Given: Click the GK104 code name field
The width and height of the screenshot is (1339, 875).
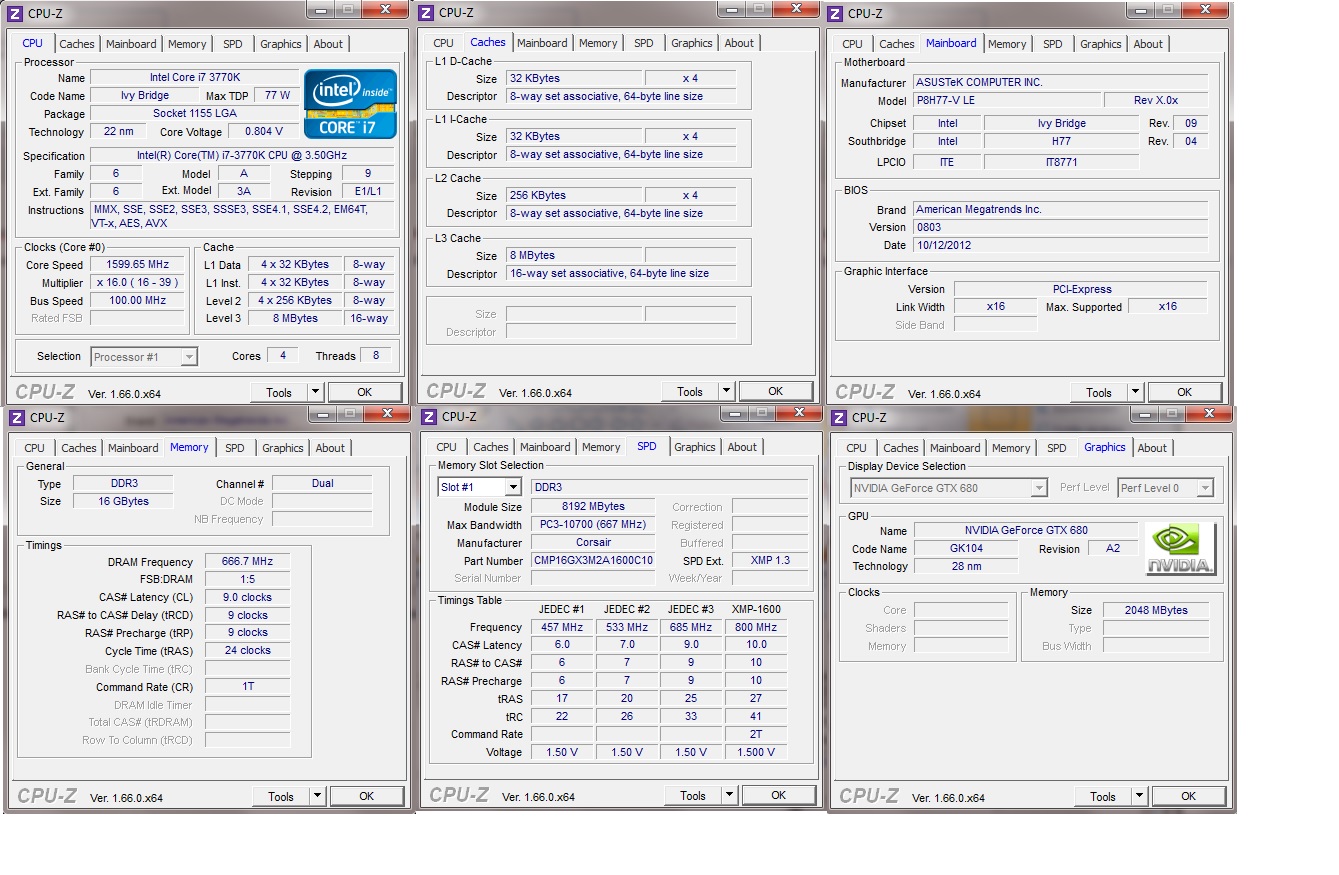Looking at the screenshot, I should [x=966, y=548].
